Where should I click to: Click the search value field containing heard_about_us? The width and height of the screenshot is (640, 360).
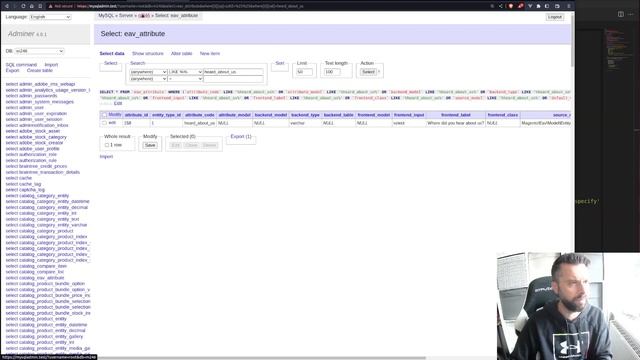(x=233, y=72)
